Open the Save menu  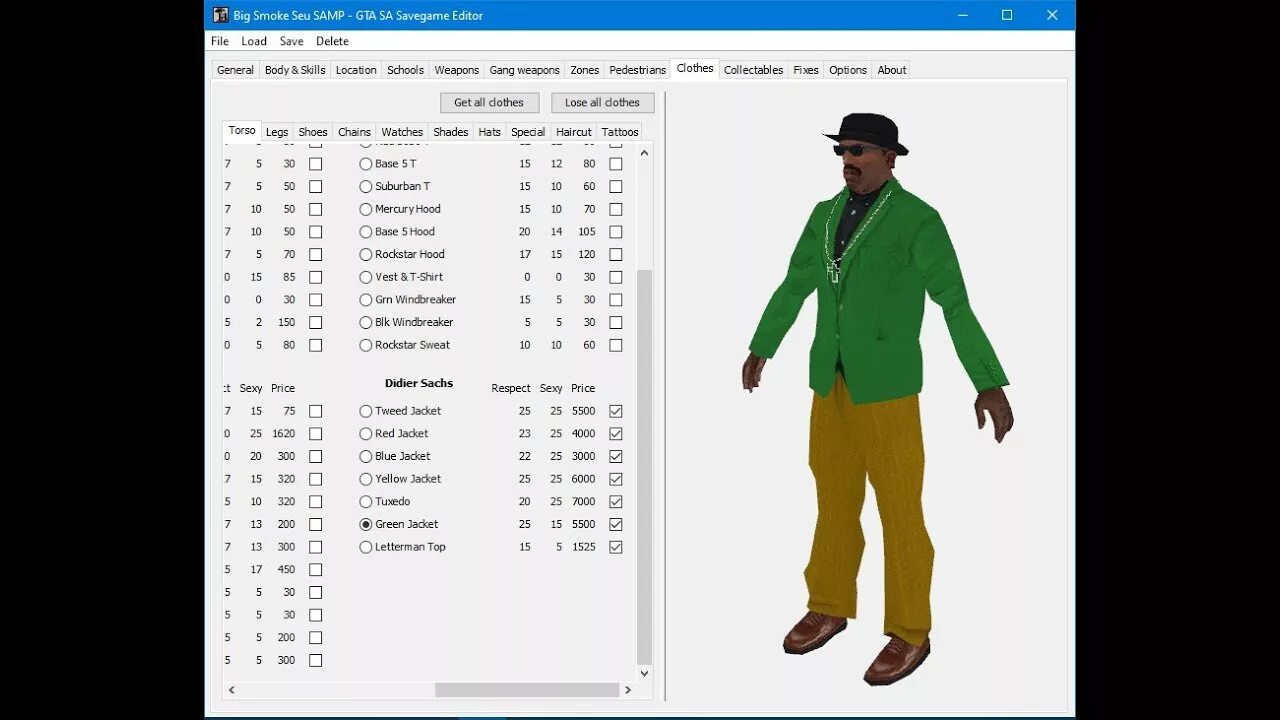tap(291, 41)
